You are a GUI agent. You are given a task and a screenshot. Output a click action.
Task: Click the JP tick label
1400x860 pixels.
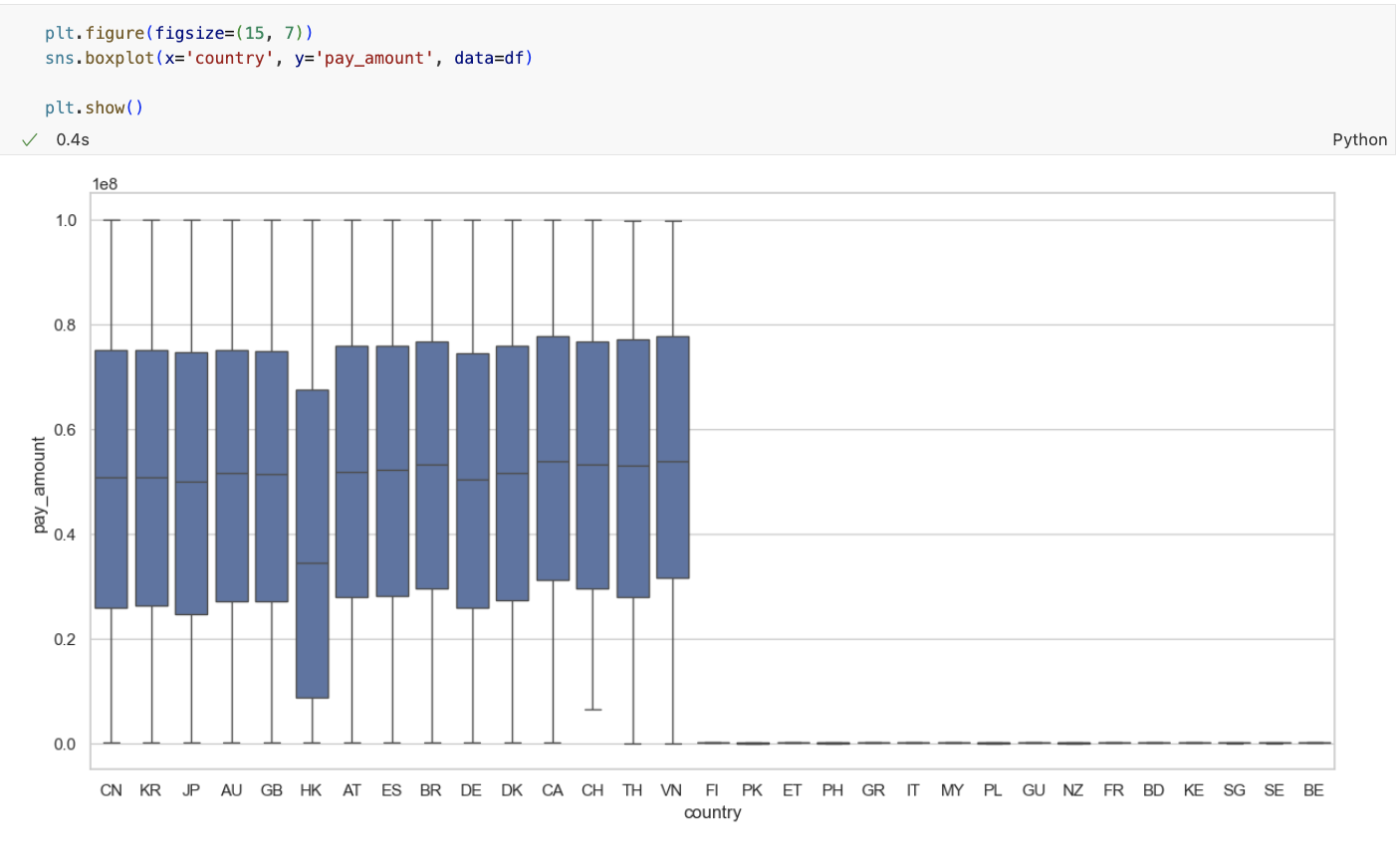click(x=191, y=790)
